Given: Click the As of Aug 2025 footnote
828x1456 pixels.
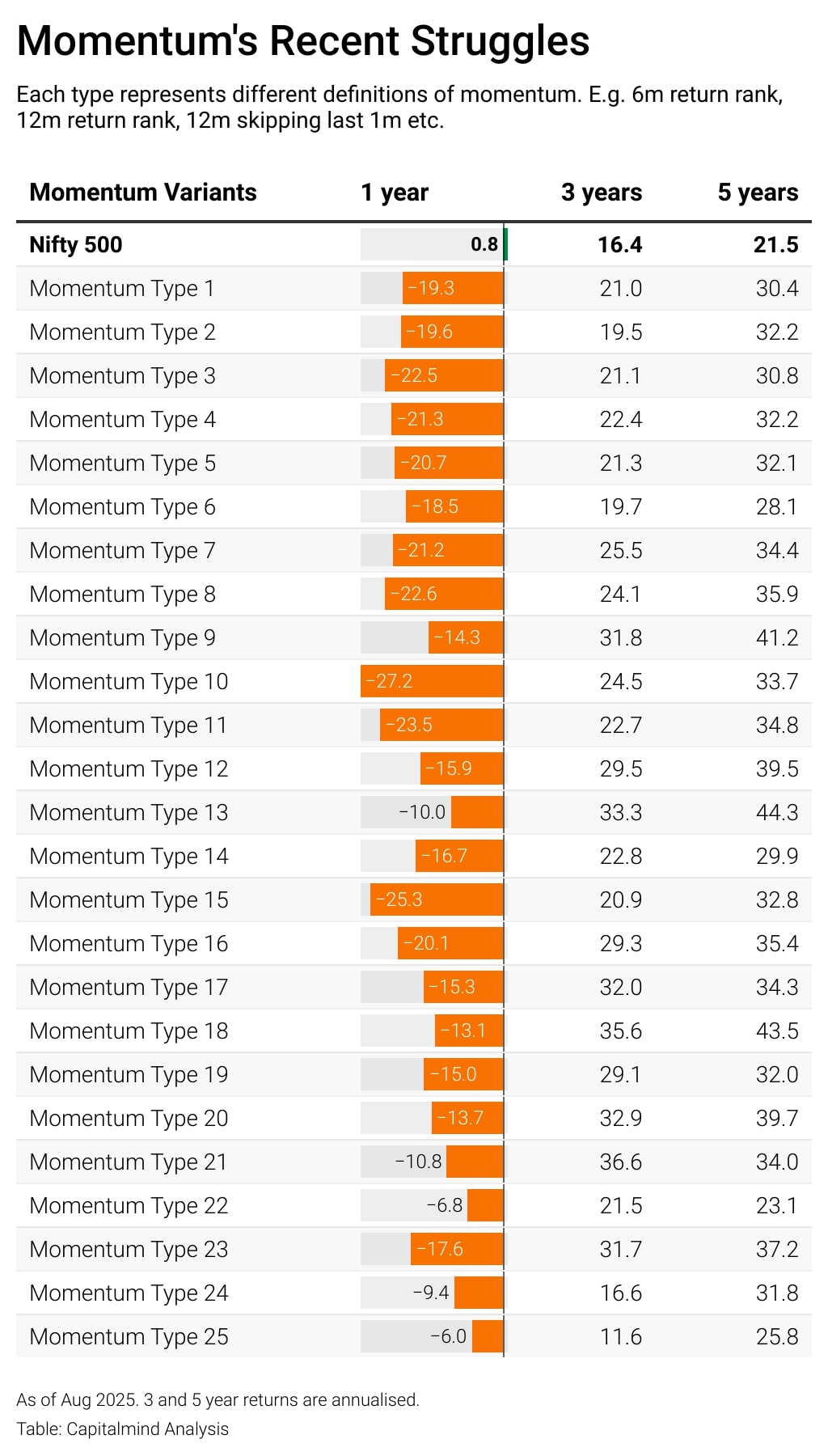Looking at the screenshot, I should coord(218,1400).
